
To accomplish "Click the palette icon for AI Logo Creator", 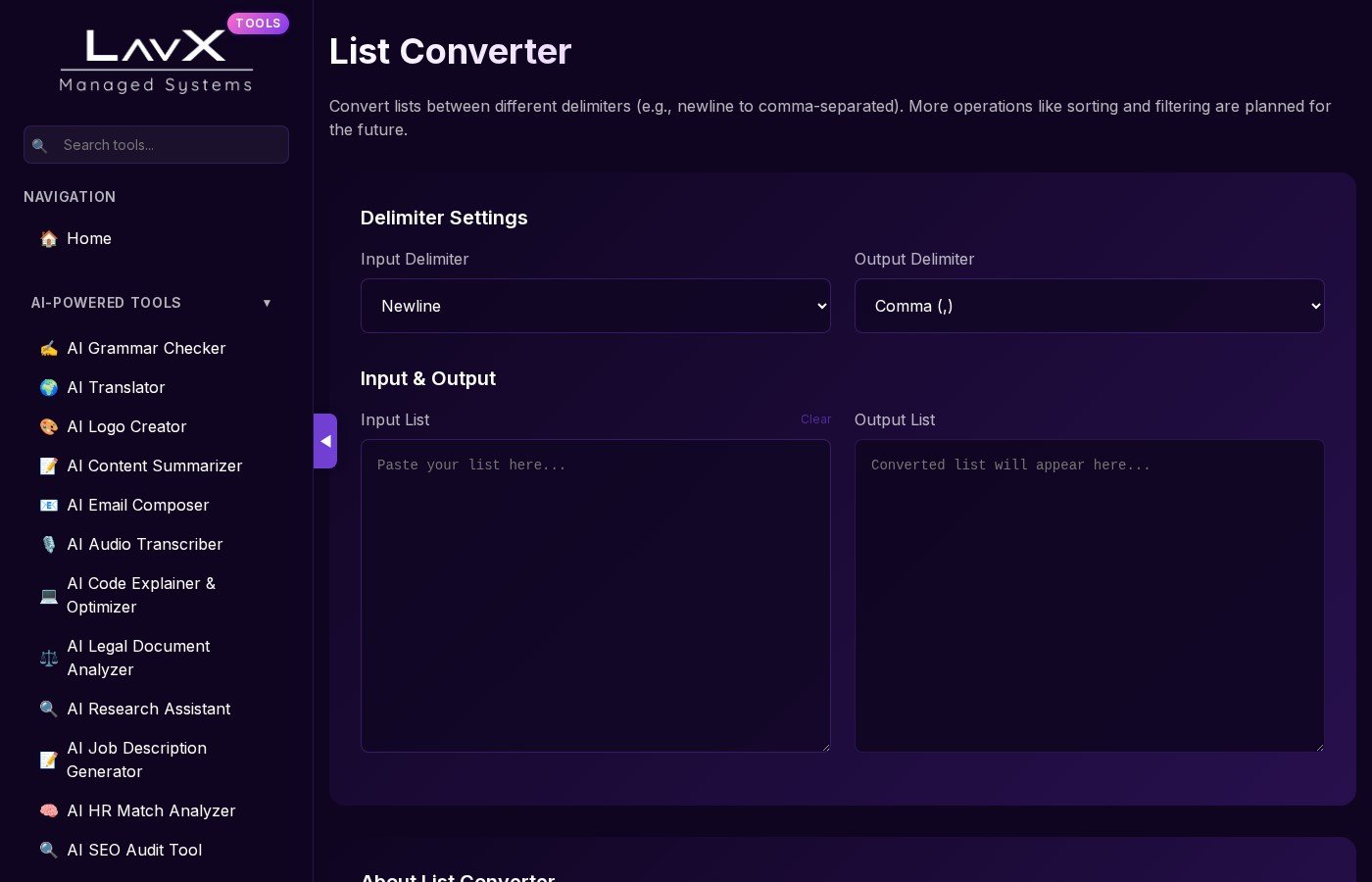I will 48,426.
